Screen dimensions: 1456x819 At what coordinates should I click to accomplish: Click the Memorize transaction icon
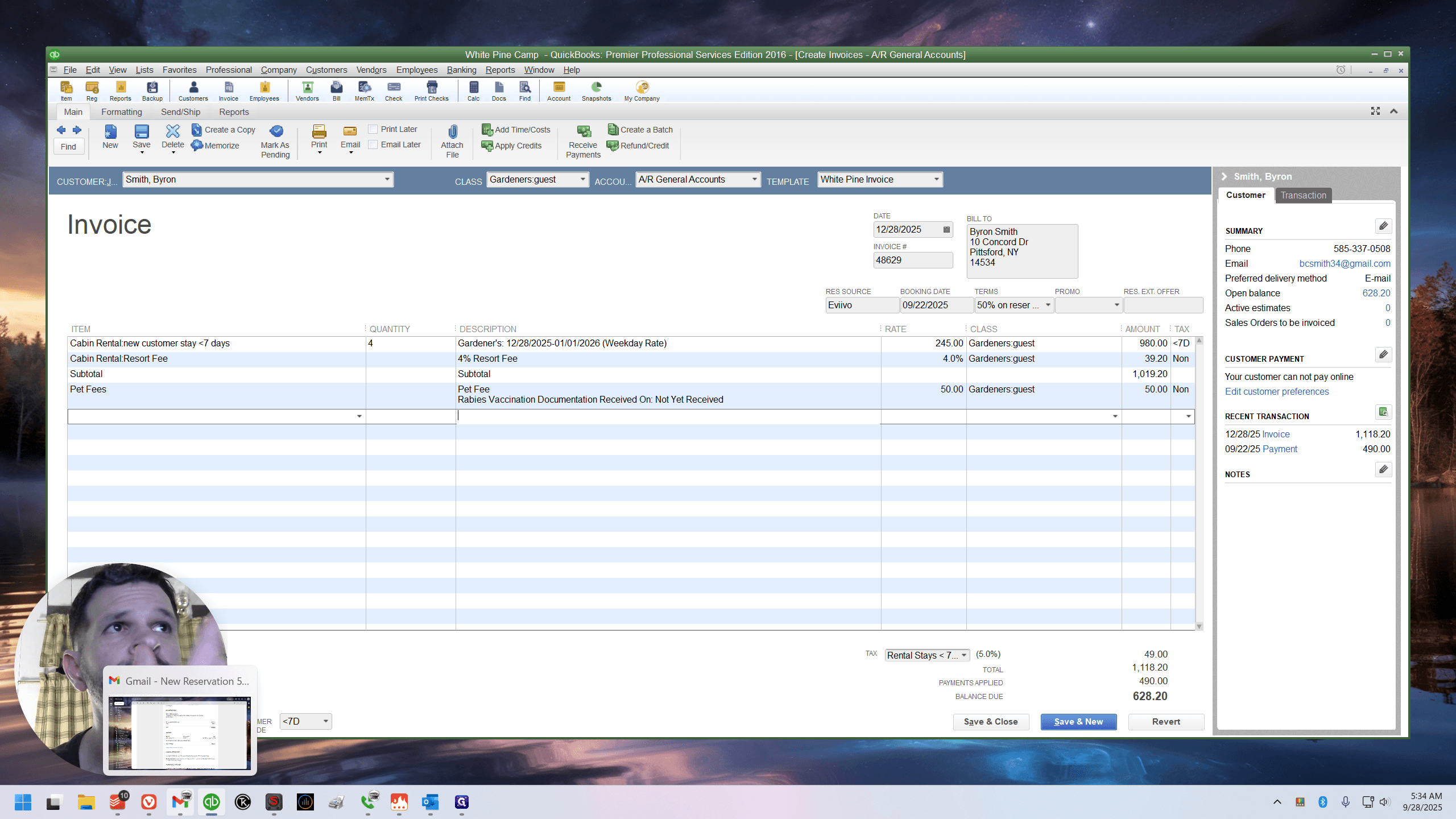[197, 146]
